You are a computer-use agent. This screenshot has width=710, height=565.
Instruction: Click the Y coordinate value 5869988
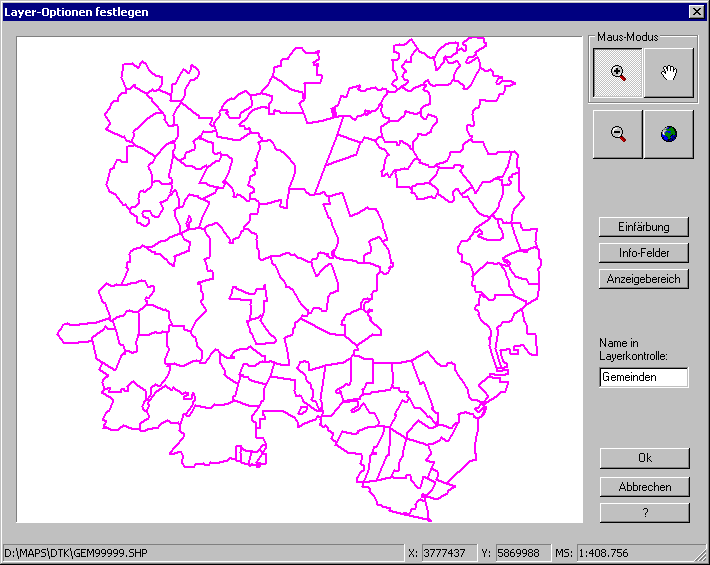click(x=523, y=553)
